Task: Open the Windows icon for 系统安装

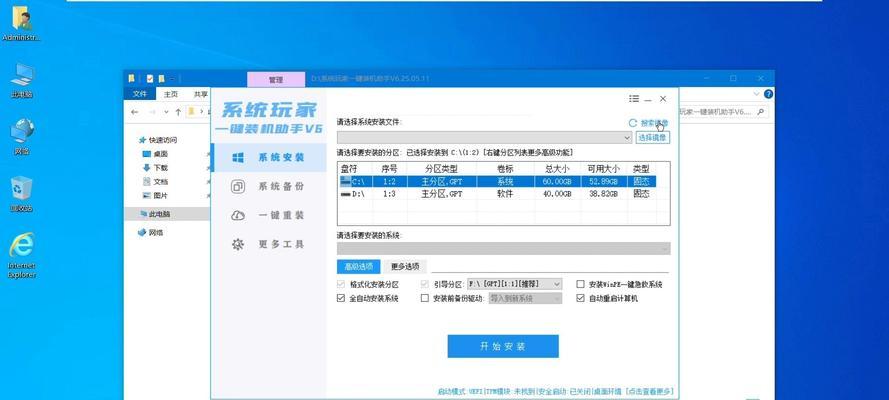Action: [x=238, y=158]
